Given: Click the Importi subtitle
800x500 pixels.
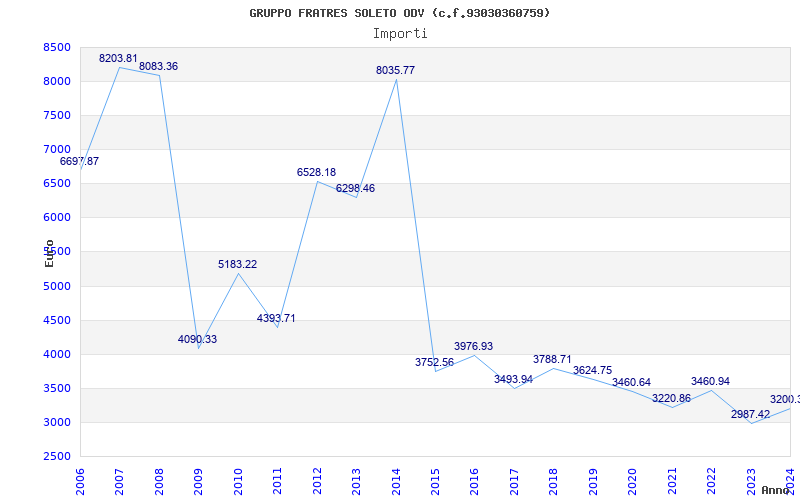Looking at the screenshot, I should [x=400, y=34].
